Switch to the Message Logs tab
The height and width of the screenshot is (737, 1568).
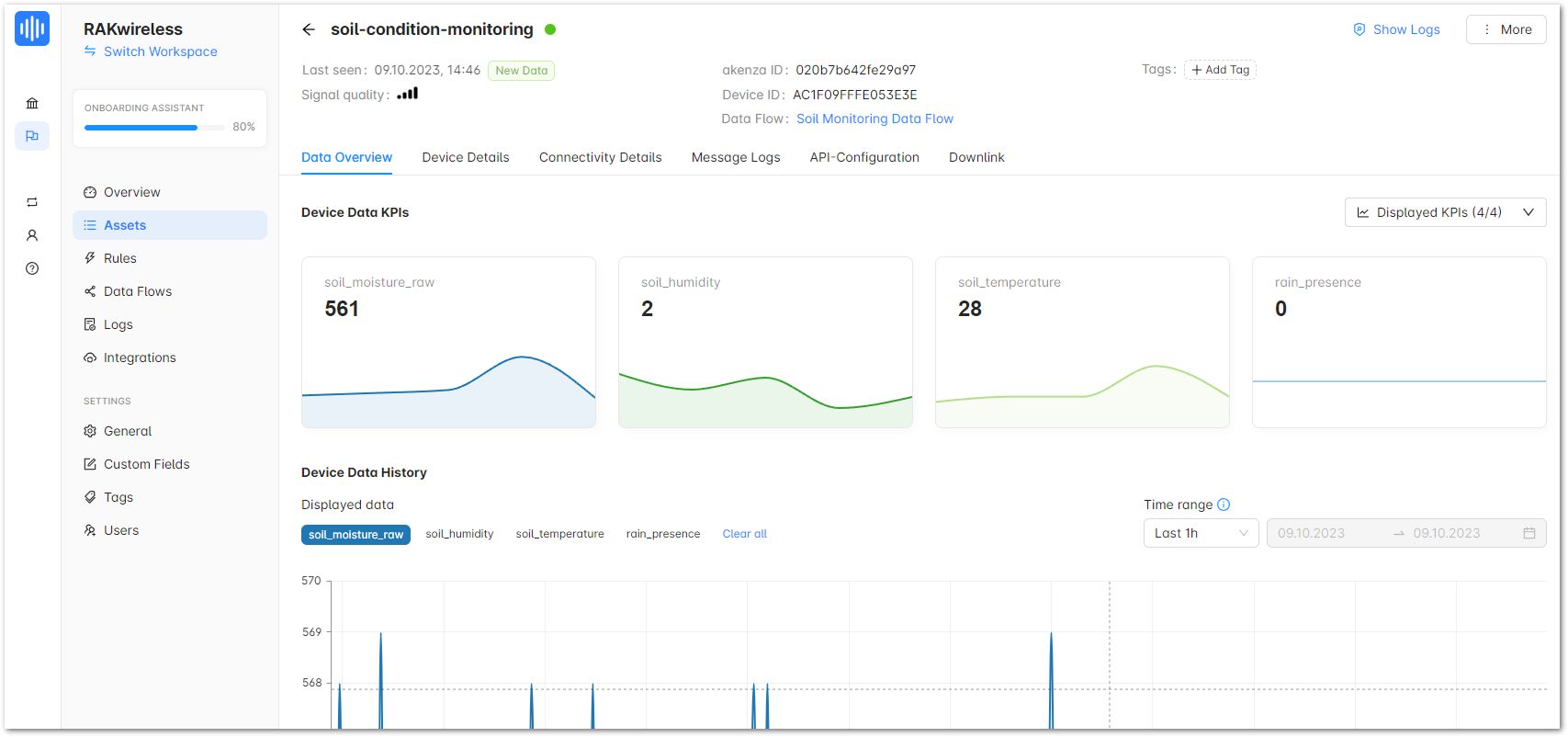pyautogui.click(x=736, y=157)
